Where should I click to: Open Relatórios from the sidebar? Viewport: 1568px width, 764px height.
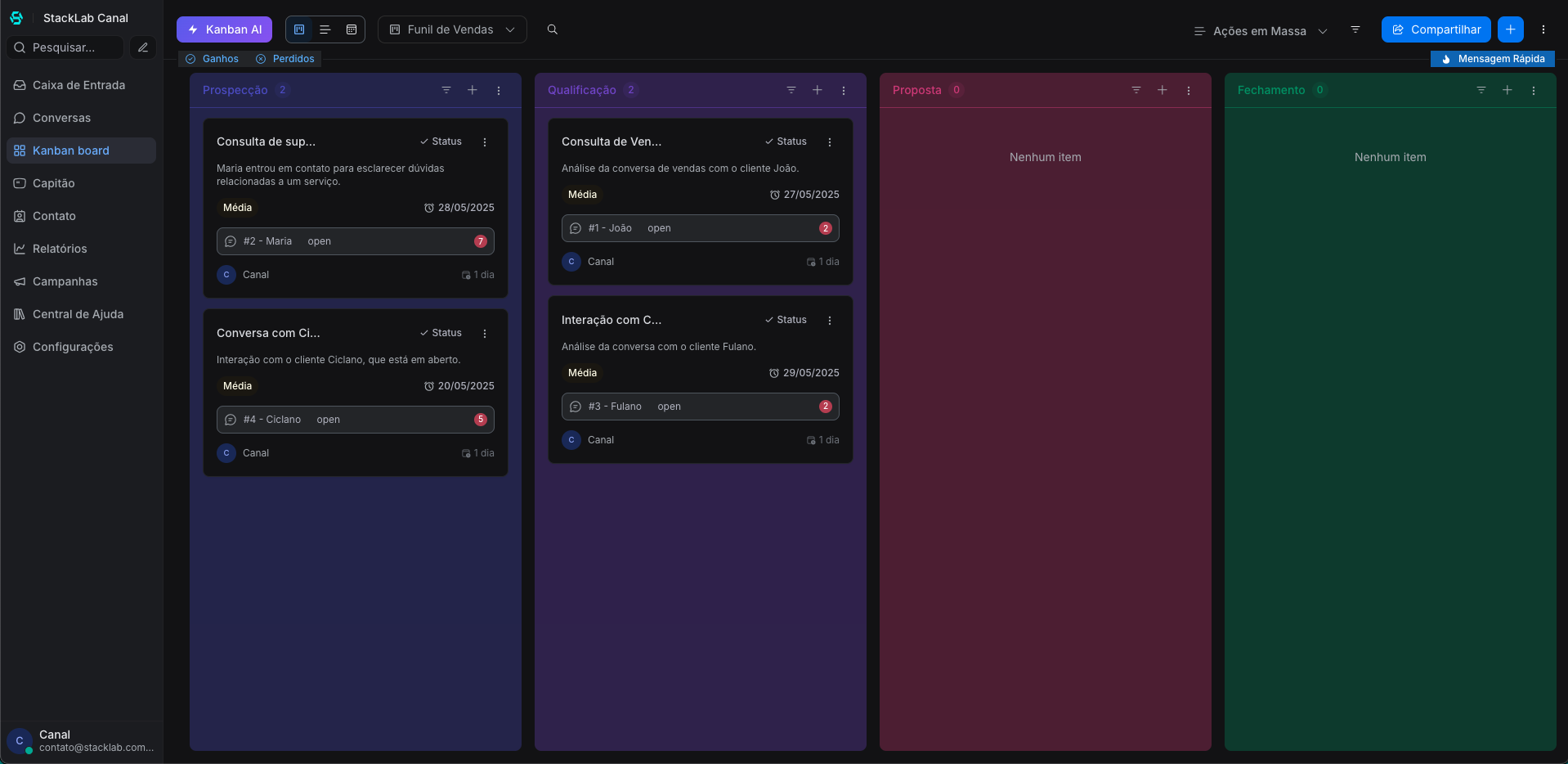click(60, 249)
